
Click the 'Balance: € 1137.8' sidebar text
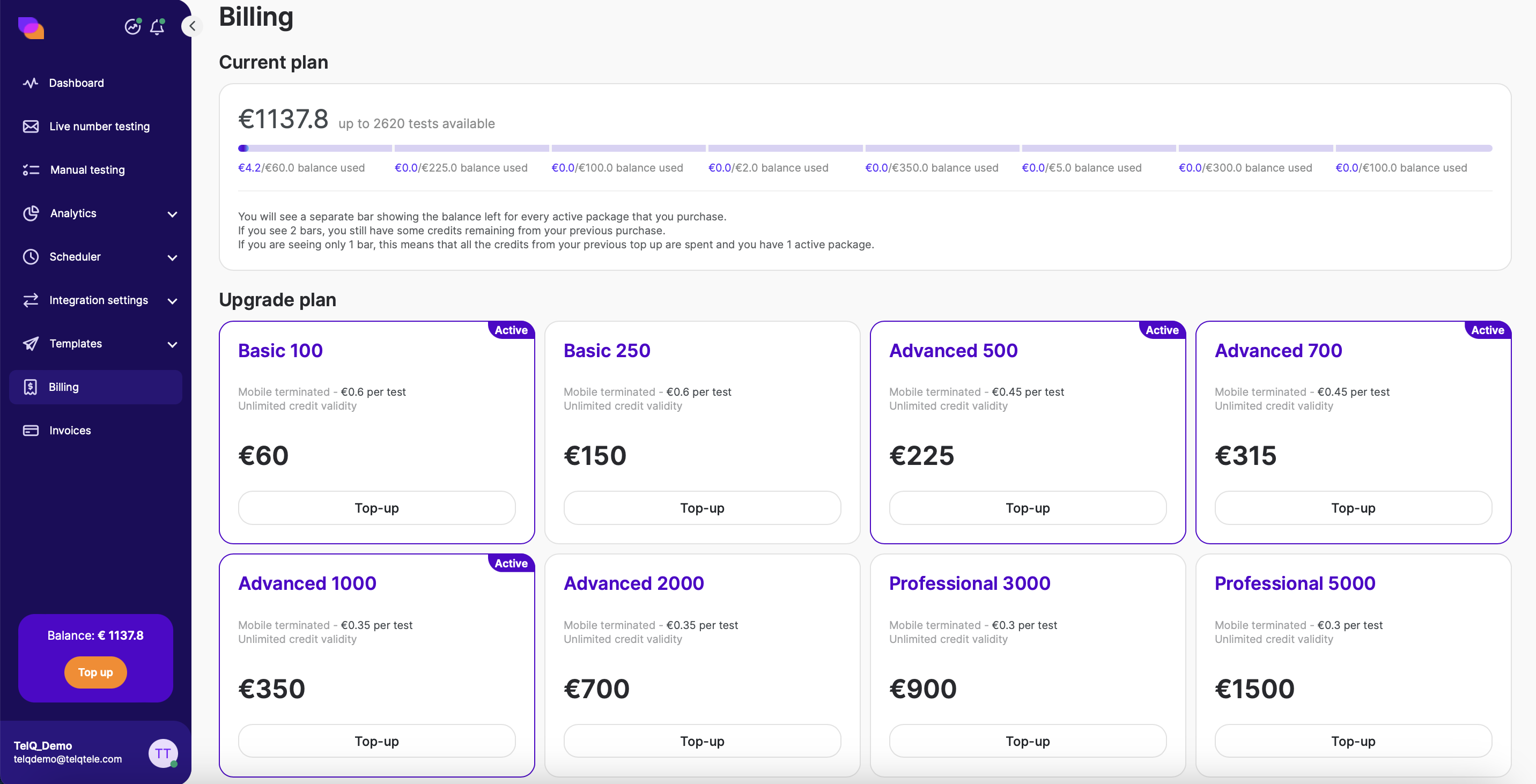(x=95, y=635)
